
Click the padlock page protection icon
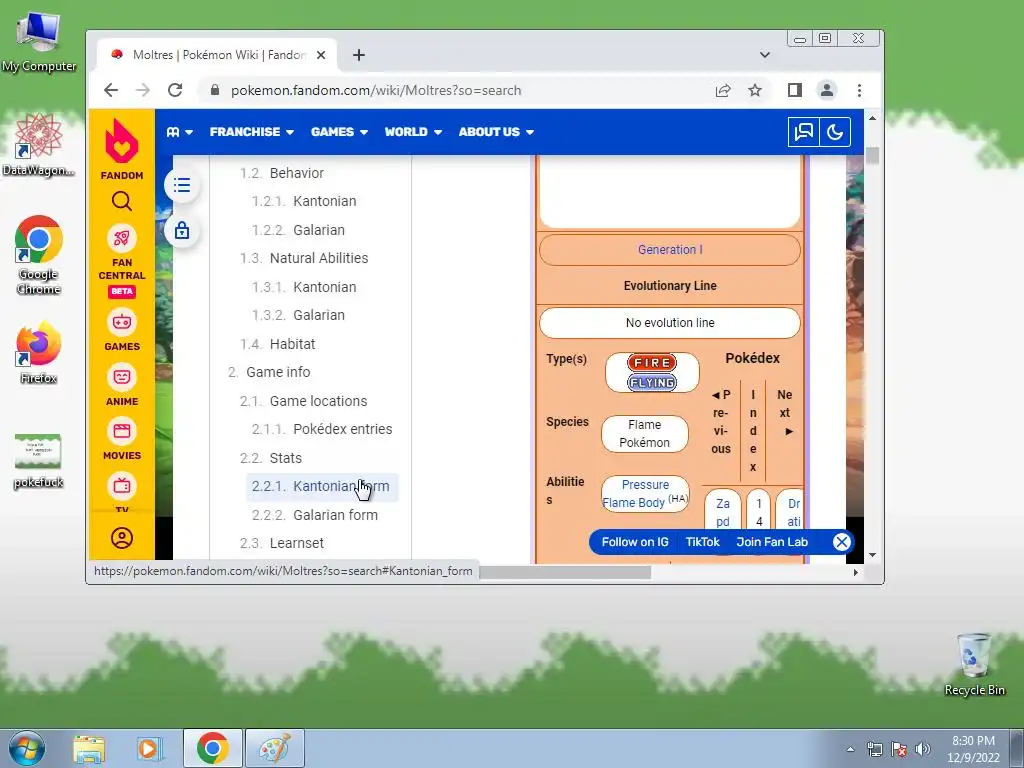click(182, 231)
